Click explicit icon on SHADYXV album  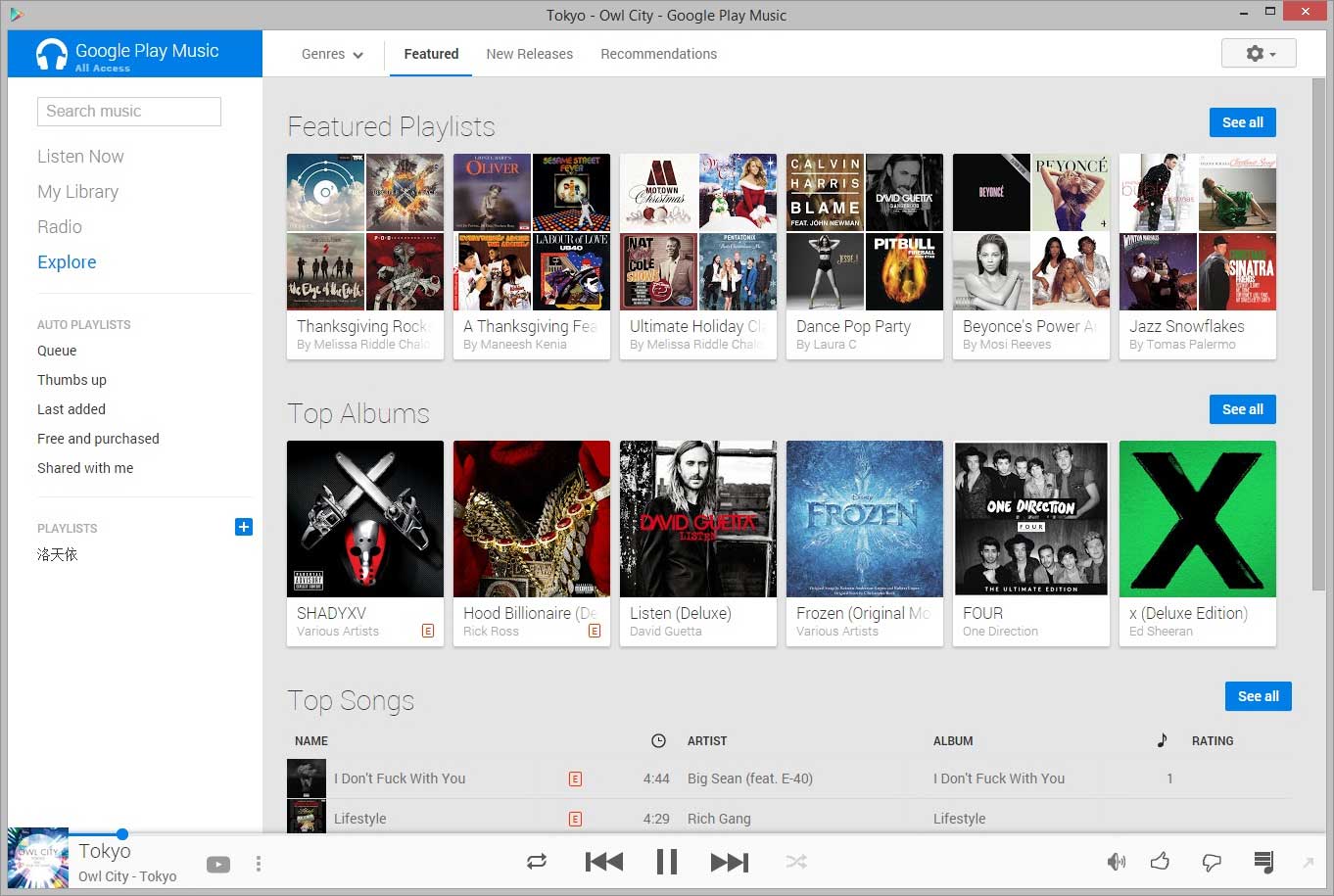click(x=428, y=632)
